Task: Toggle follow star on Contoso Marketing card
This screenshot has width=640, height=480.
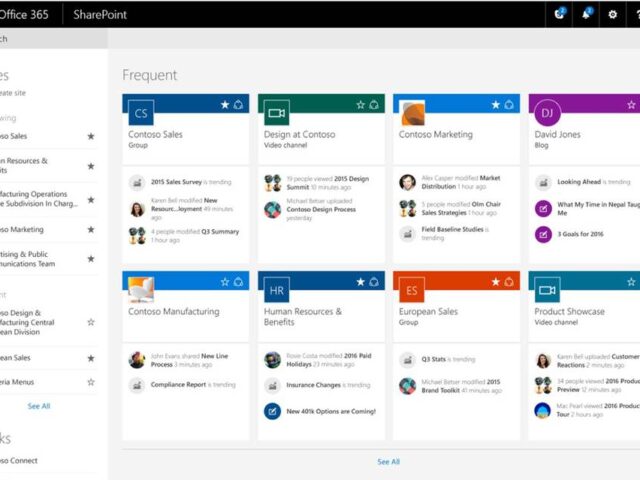Action: click(x=496, y=105)
